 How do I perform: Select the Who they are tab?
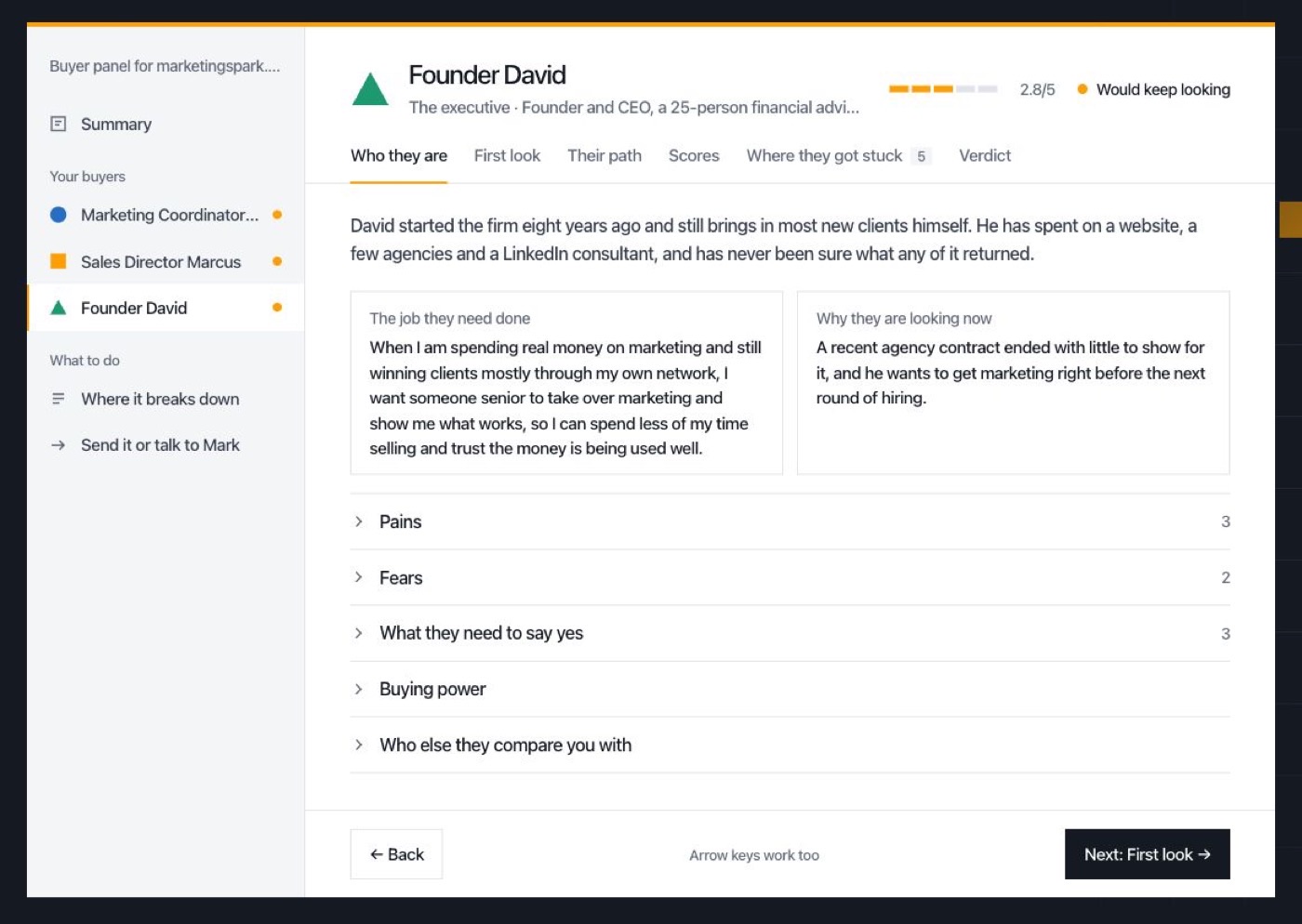[399, 156]
